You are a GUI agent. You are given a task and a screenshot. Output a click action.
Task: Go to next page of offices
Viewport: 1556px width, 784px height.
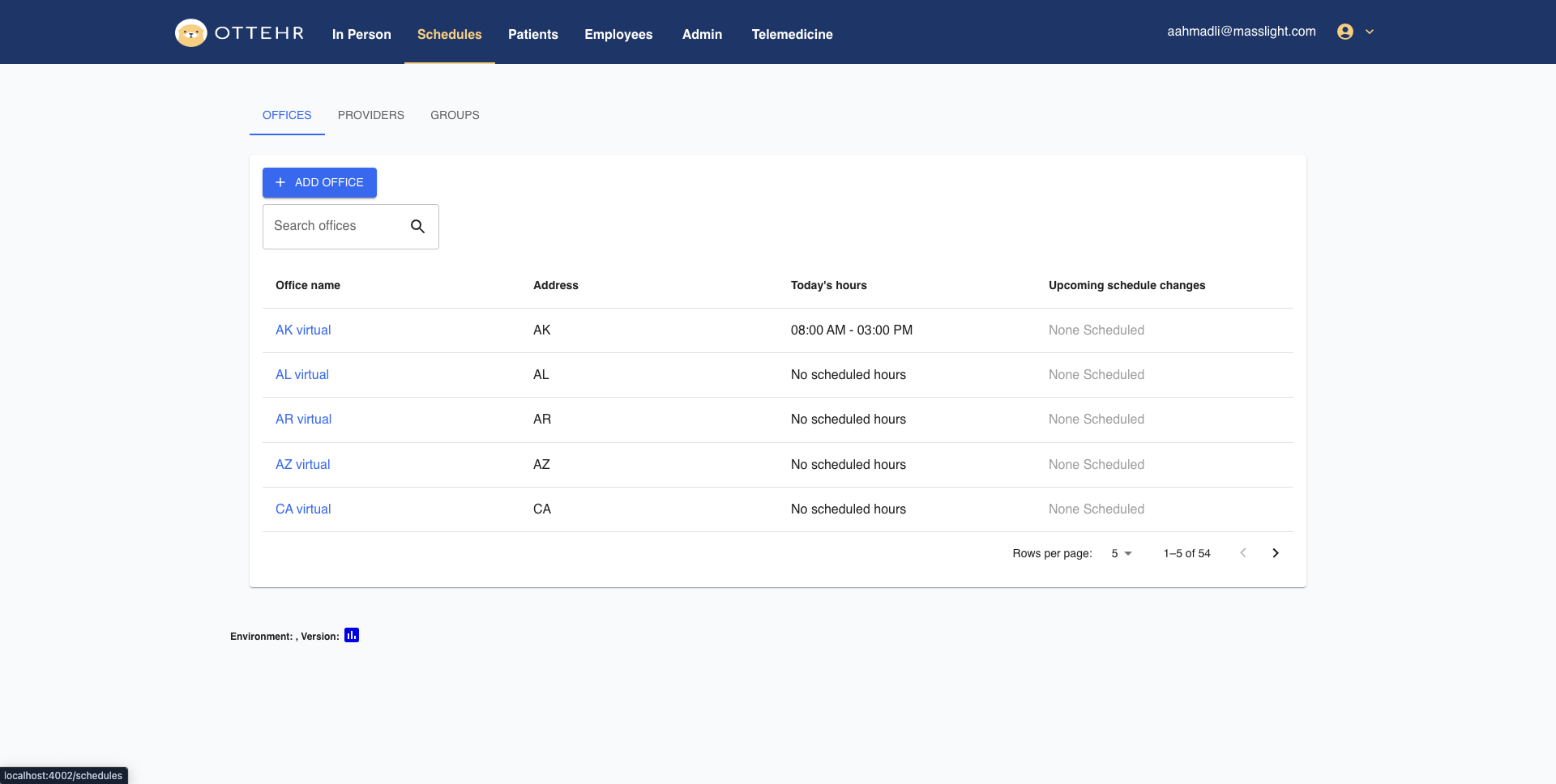coord(1276,553)
